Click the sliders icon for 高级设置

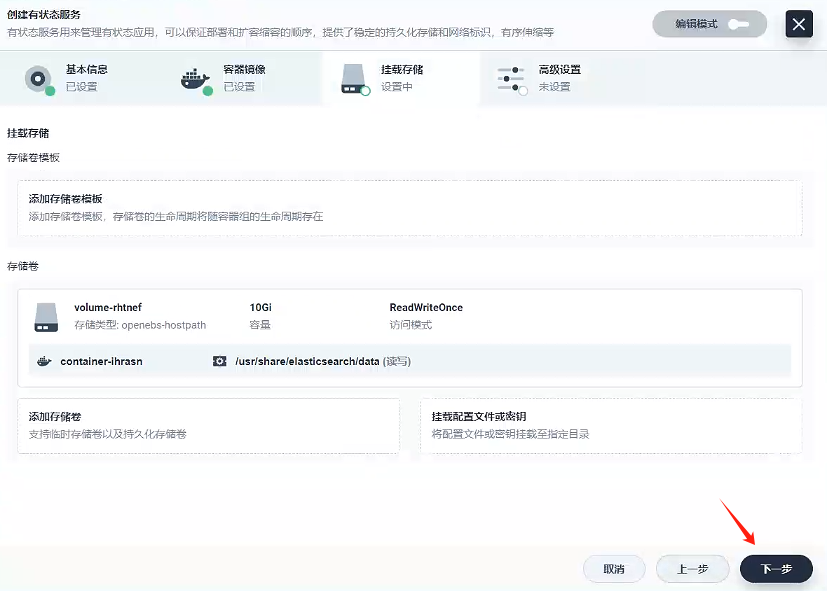pos(512,80)
